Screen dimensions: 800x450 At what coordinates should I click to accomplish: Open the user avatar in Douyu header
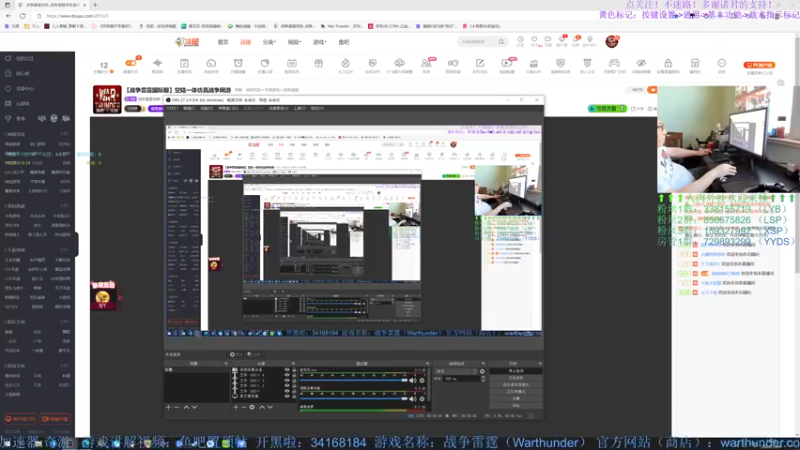tap(612, 41)
